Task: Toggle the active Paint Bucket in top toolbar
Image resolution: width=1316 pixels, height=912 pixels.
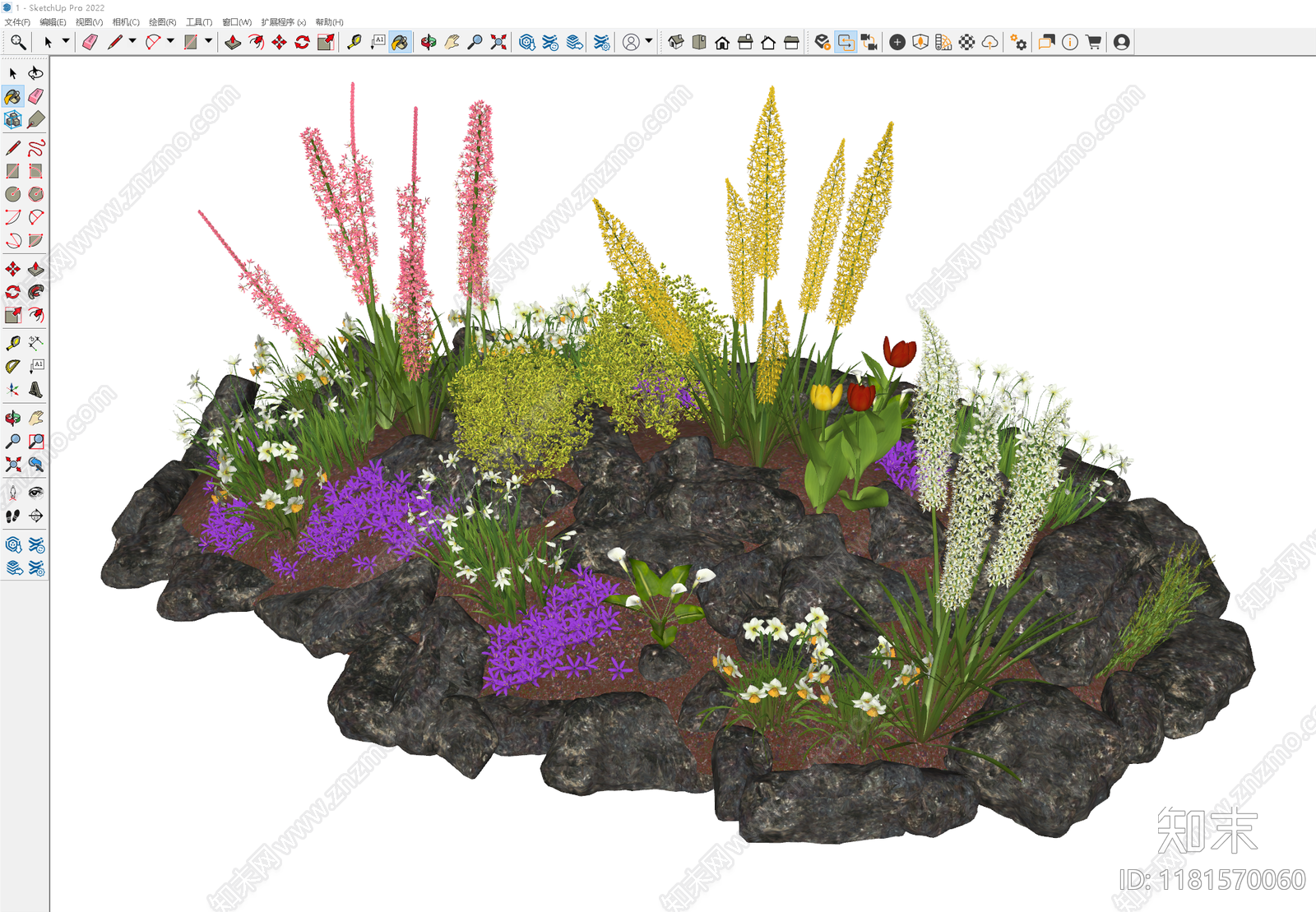Action: pyautogui.click(x=400, y=42)
